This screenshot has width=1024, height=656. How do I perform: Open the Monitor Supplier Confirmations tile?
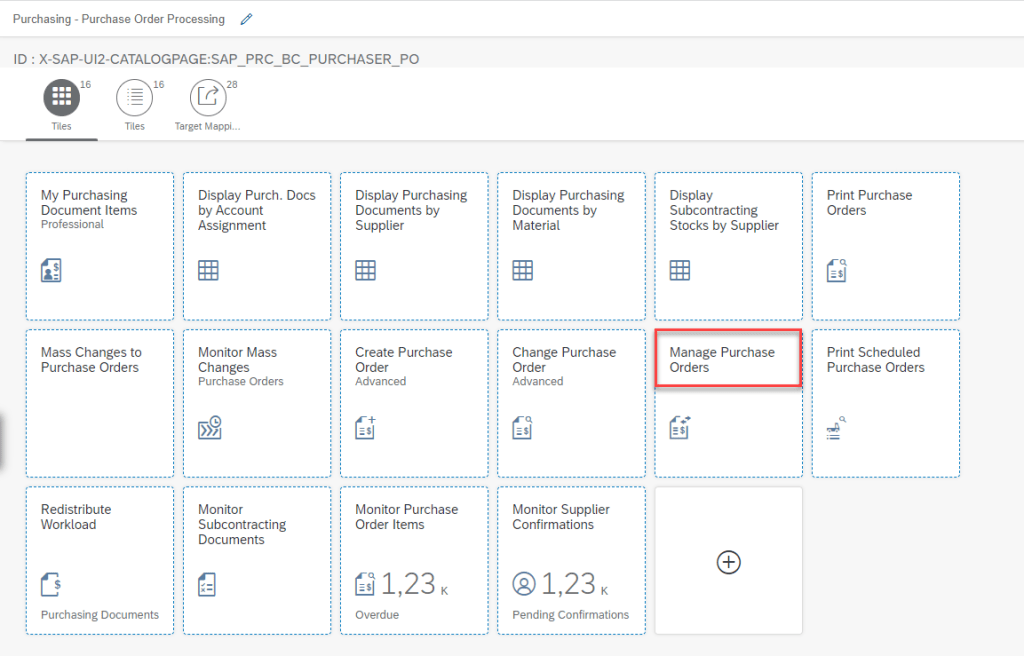pos(571,560)
